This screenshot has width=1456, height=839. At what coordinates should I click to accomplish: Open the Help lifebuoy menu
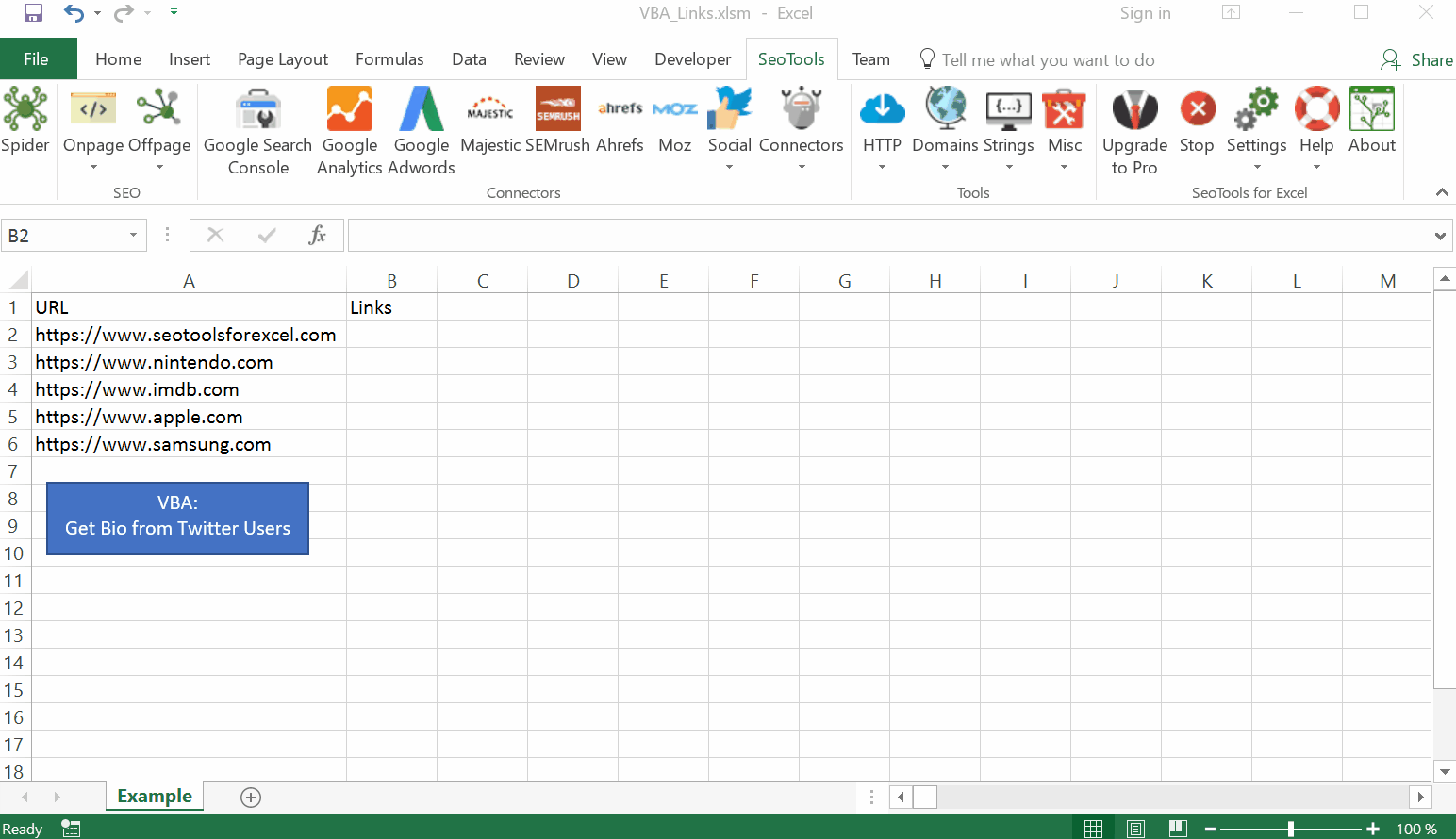(1316, 128)
